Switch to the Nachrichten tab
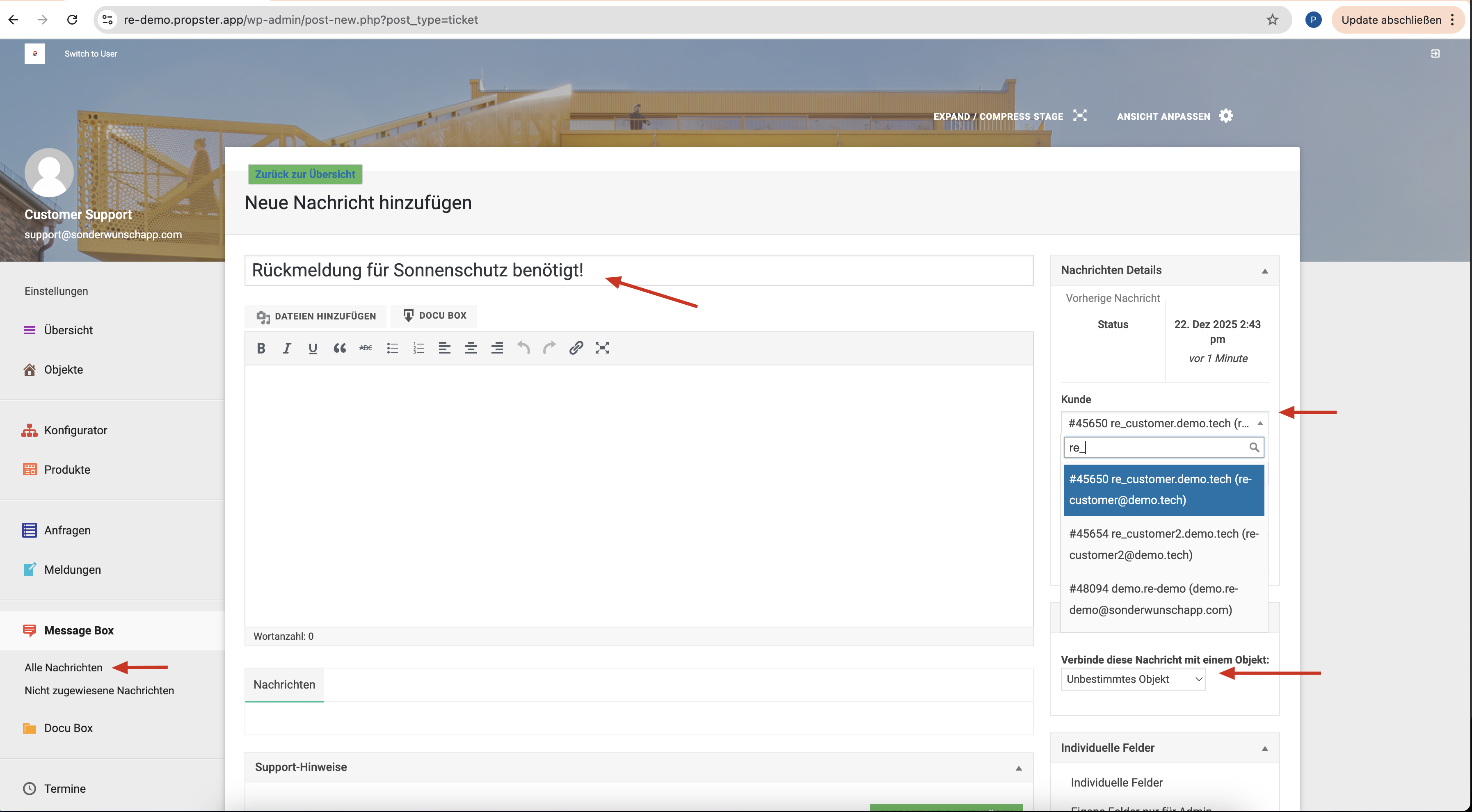 click(284, 684)
